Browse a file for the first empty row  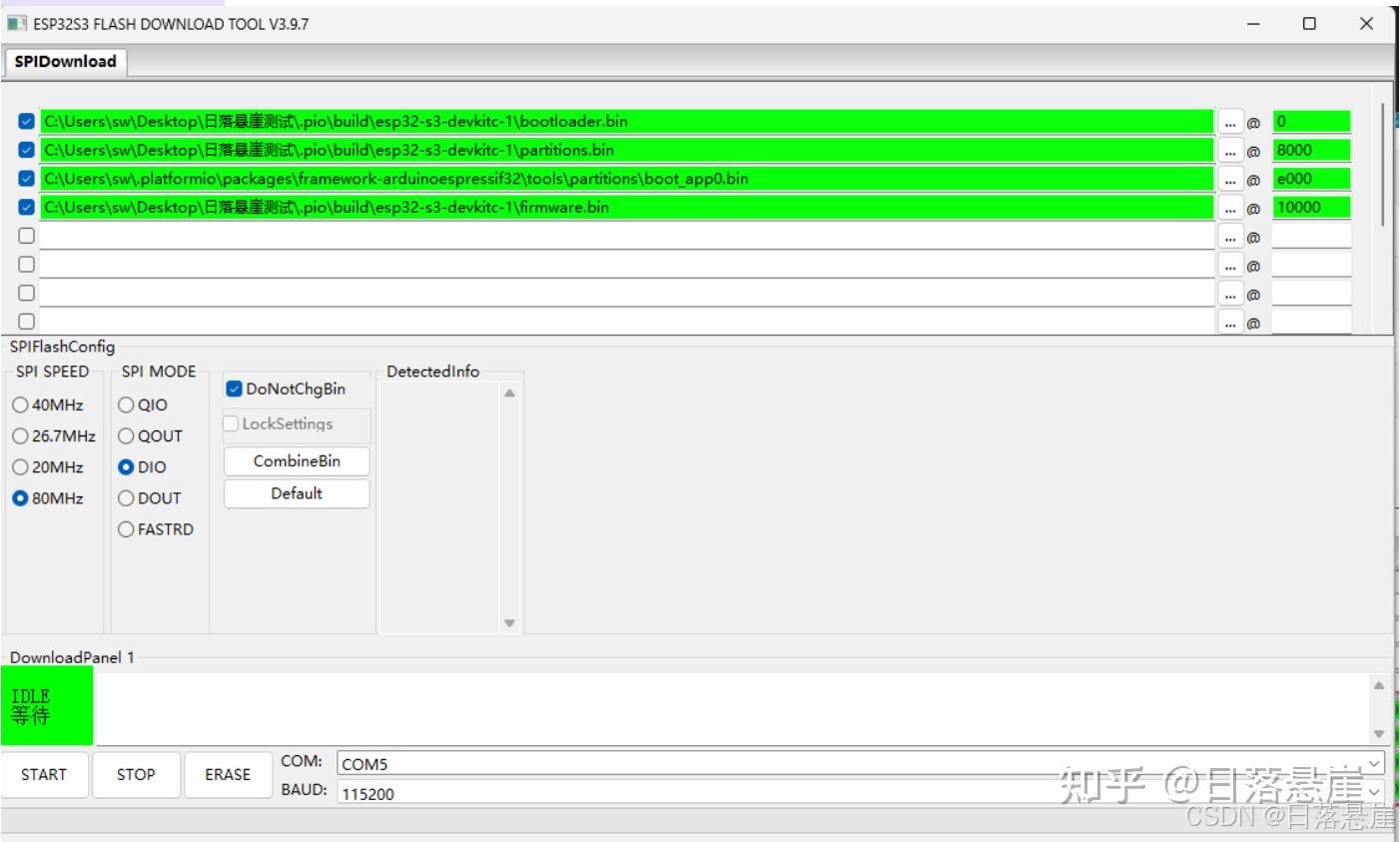pos(1229,236)
